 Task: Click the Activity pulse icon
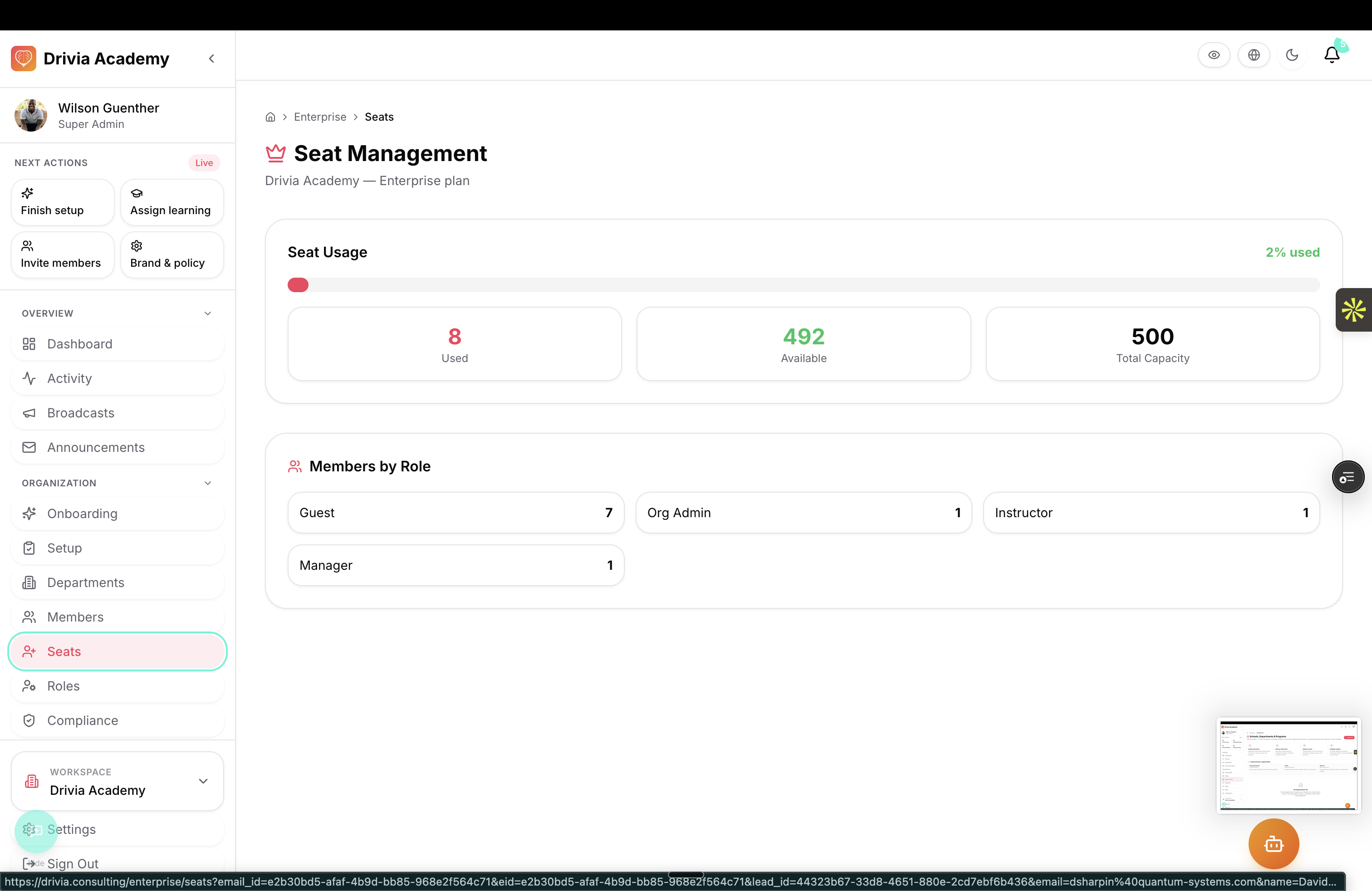pyautogui.click(x=29, y=379)
